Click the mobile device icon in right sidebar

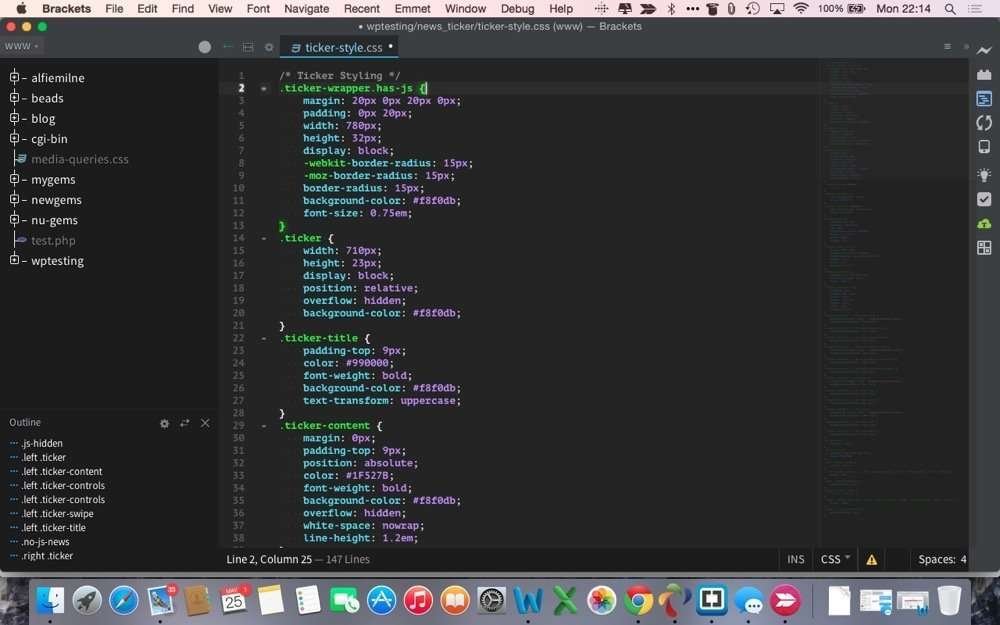(984, 147)
